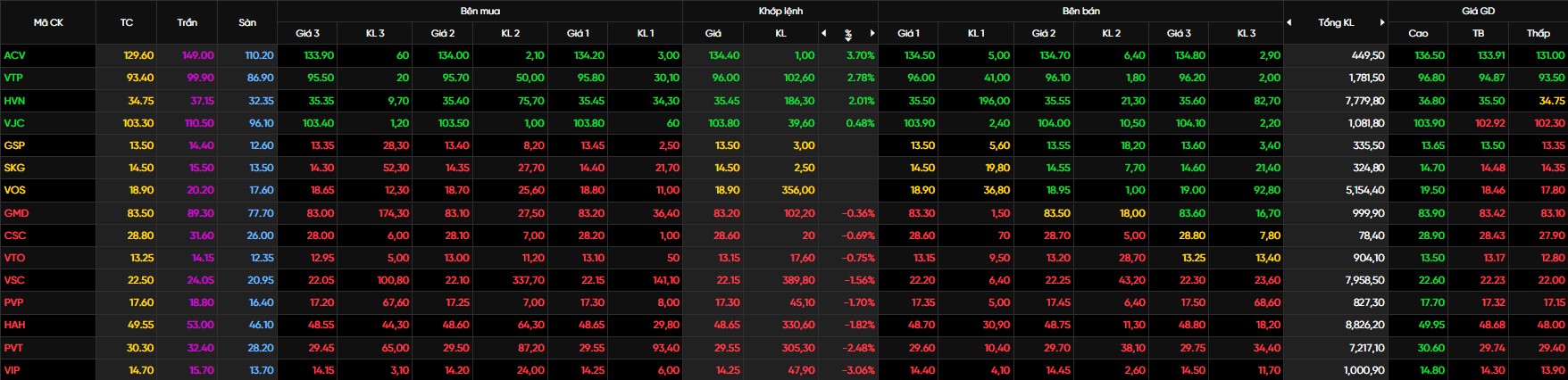Click VTP matched volume 102,60
Image resolution: width=1568 pixels, height=380 pixels.
[x=799, y=78]
